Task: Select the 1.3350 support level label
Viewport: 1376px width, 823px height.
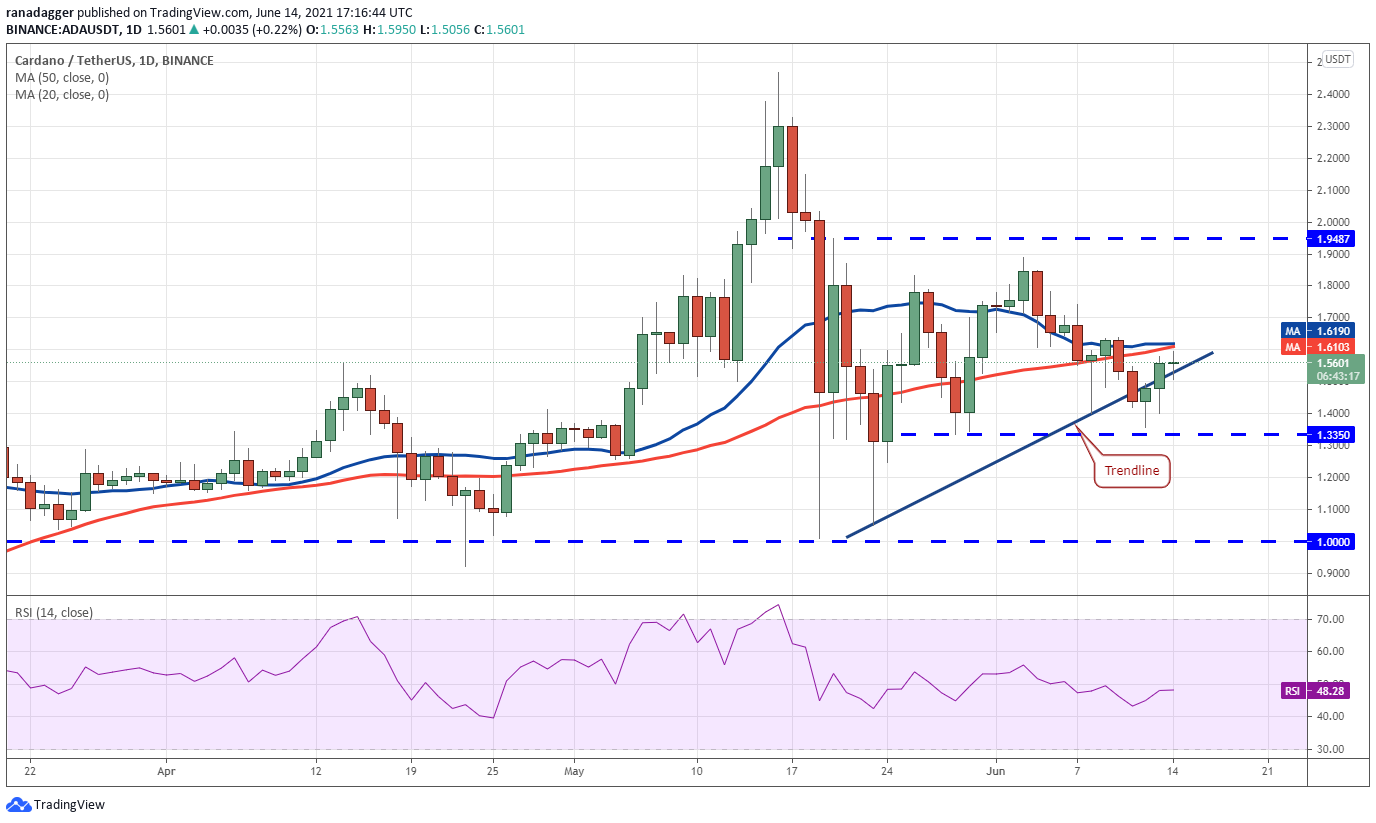Action: click(1329, 435)
